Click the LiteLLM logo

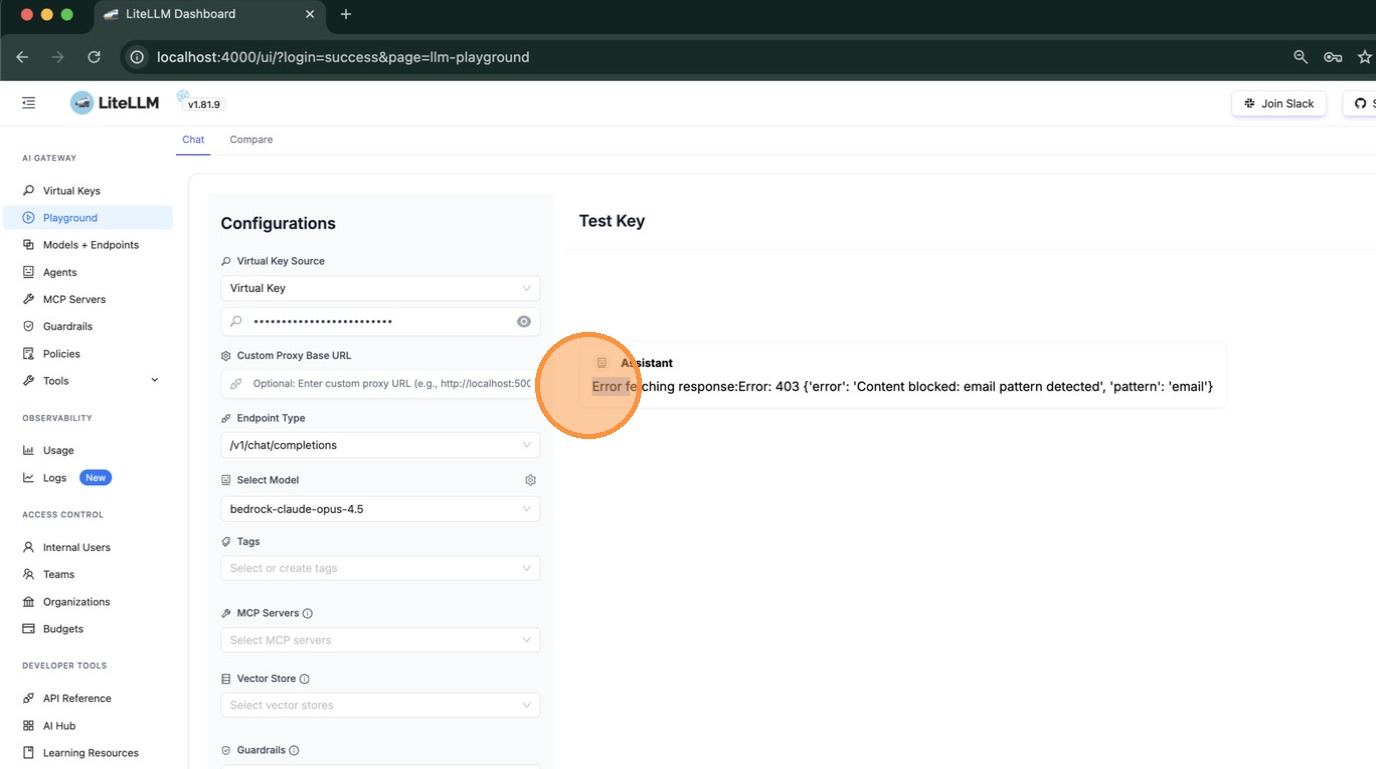click(114, 103)
